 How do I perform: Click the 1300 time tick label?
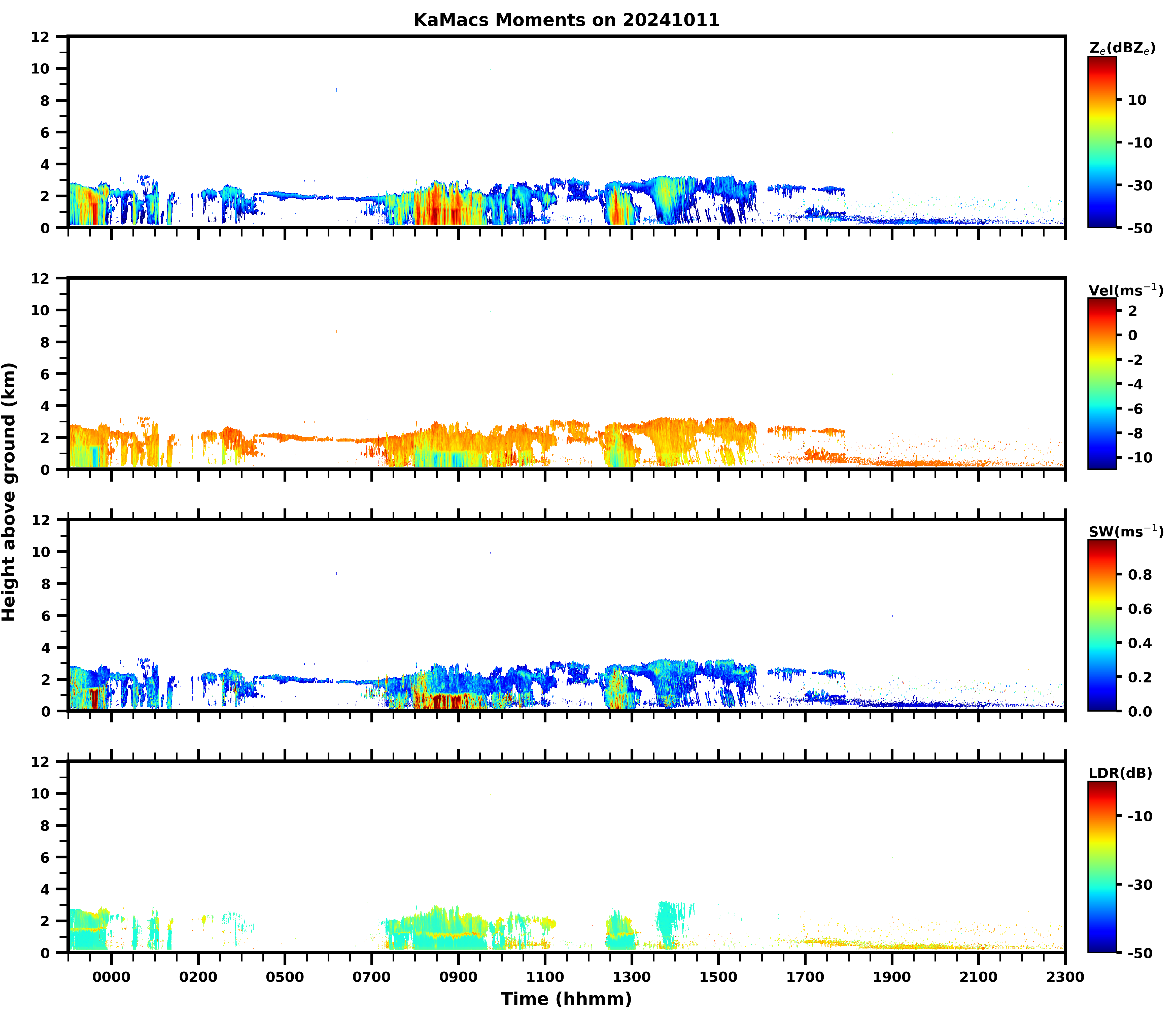point(632,977)
